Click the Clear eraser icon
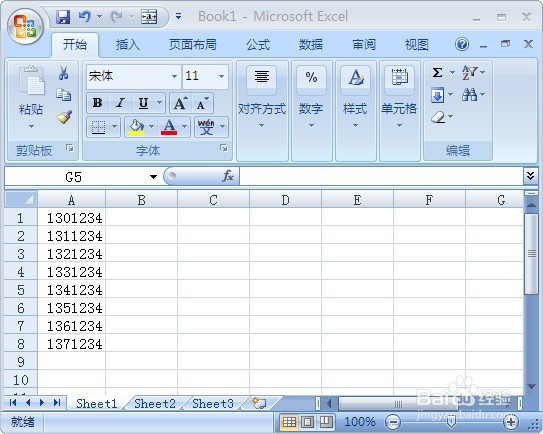The image size is (543, 434). point(438,117)
